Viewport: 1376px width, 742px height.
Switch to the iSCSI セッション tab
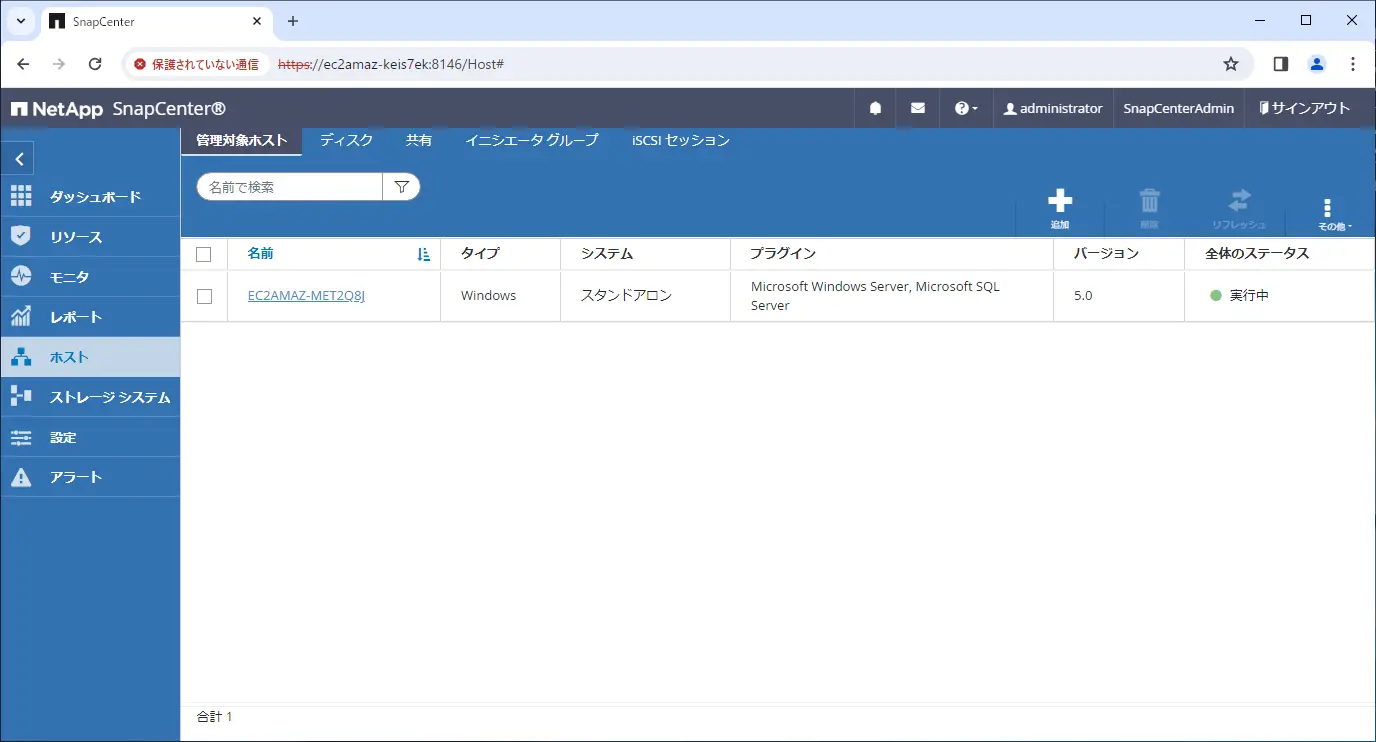(681, 141)
